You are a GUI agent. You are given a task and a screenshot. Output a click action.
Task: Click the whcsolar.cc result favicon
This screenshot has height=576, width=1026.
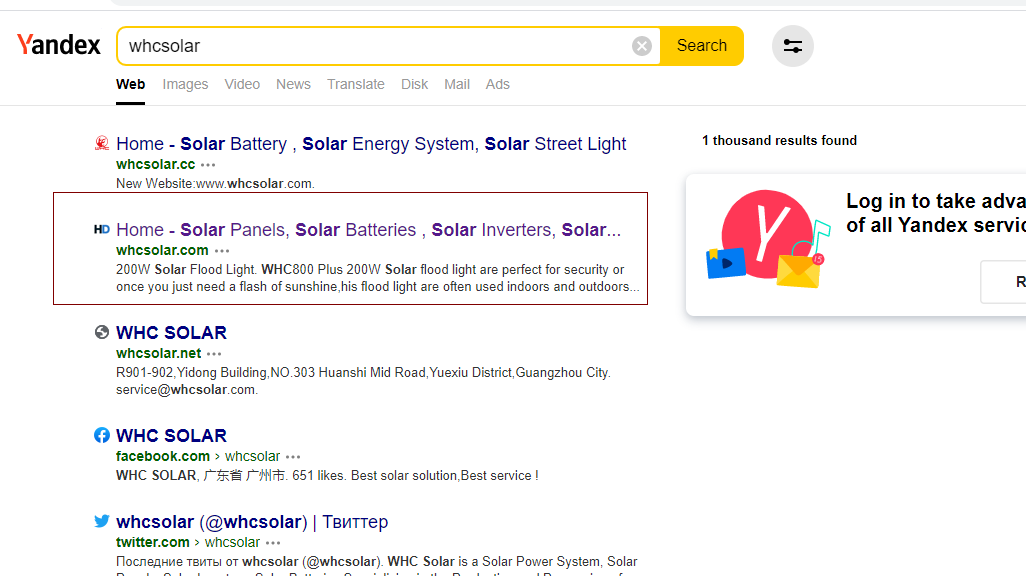click(x=102, y=144)
